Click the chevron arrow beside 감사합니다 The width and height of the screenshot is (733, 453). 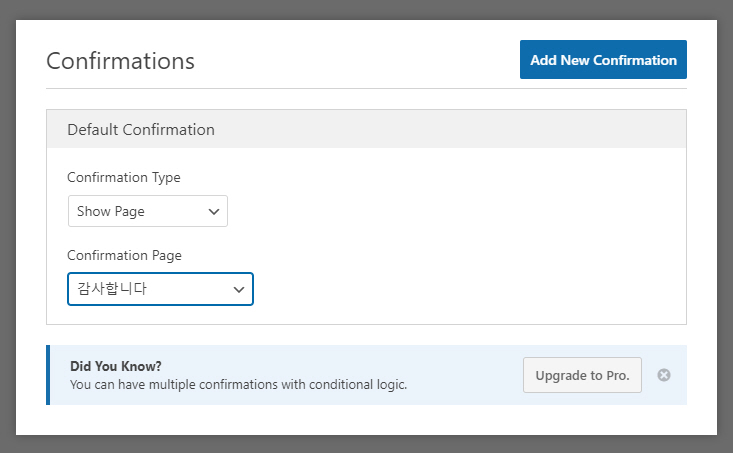(x=239, y=289)
